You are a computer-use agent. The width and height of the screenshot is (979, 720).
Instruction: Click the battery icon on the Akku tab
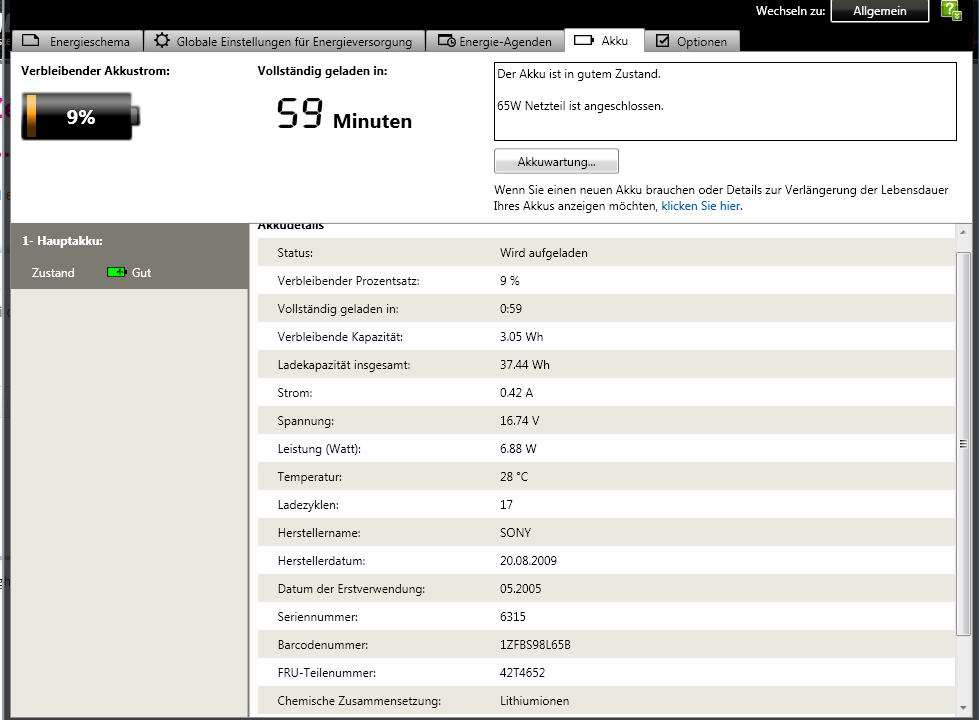click(583, 41)
